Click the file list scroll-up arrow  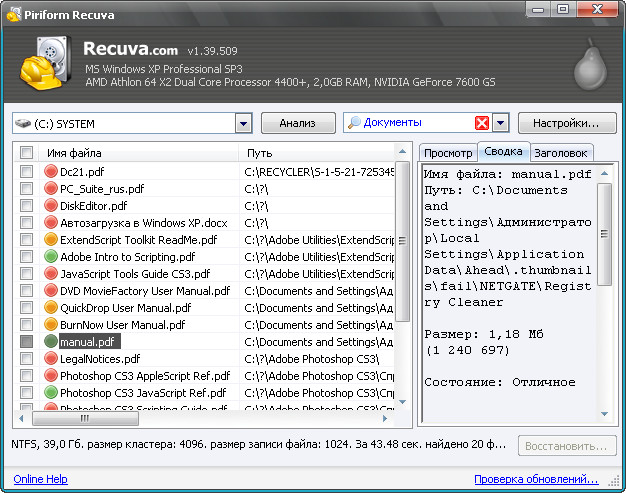[x=402, y=151]
